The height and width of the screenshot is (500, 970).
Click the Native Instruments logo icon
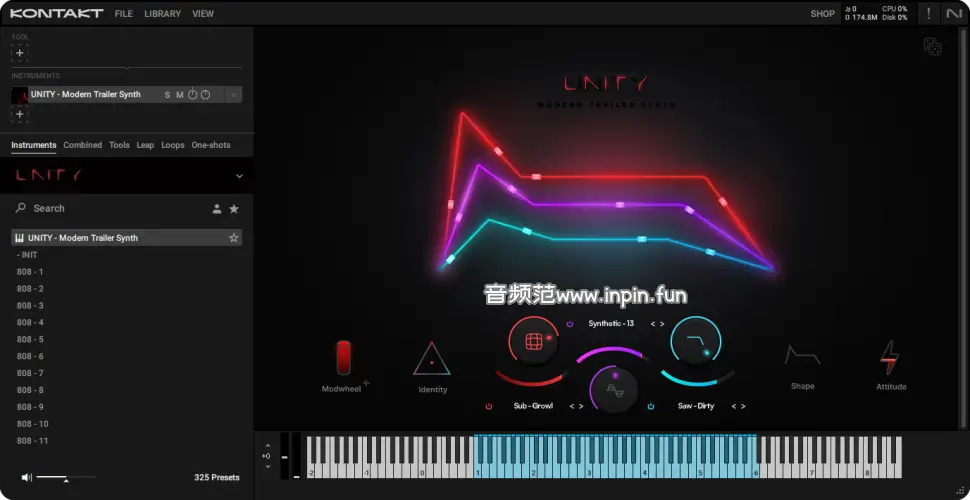(x=953, y=13)
